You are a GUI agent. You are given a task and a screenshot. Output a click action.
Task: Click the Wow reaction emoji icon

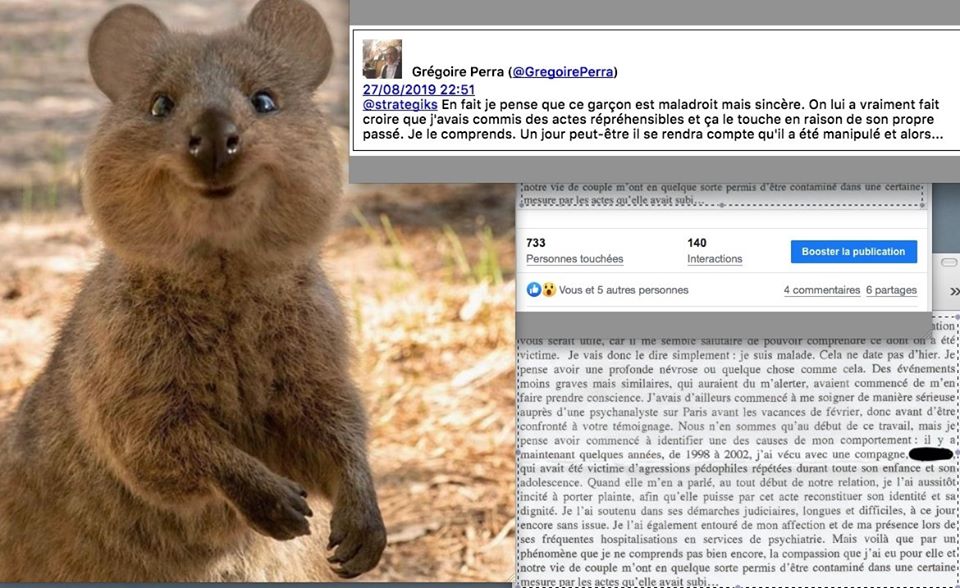pyautogui.click(x=549, y=290)
